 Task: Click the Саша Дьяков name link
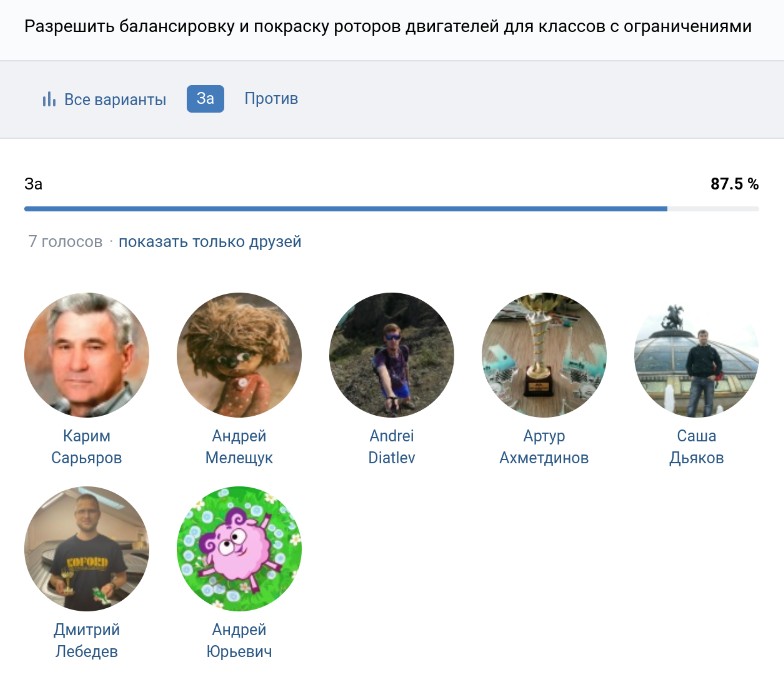click(696, 447)
